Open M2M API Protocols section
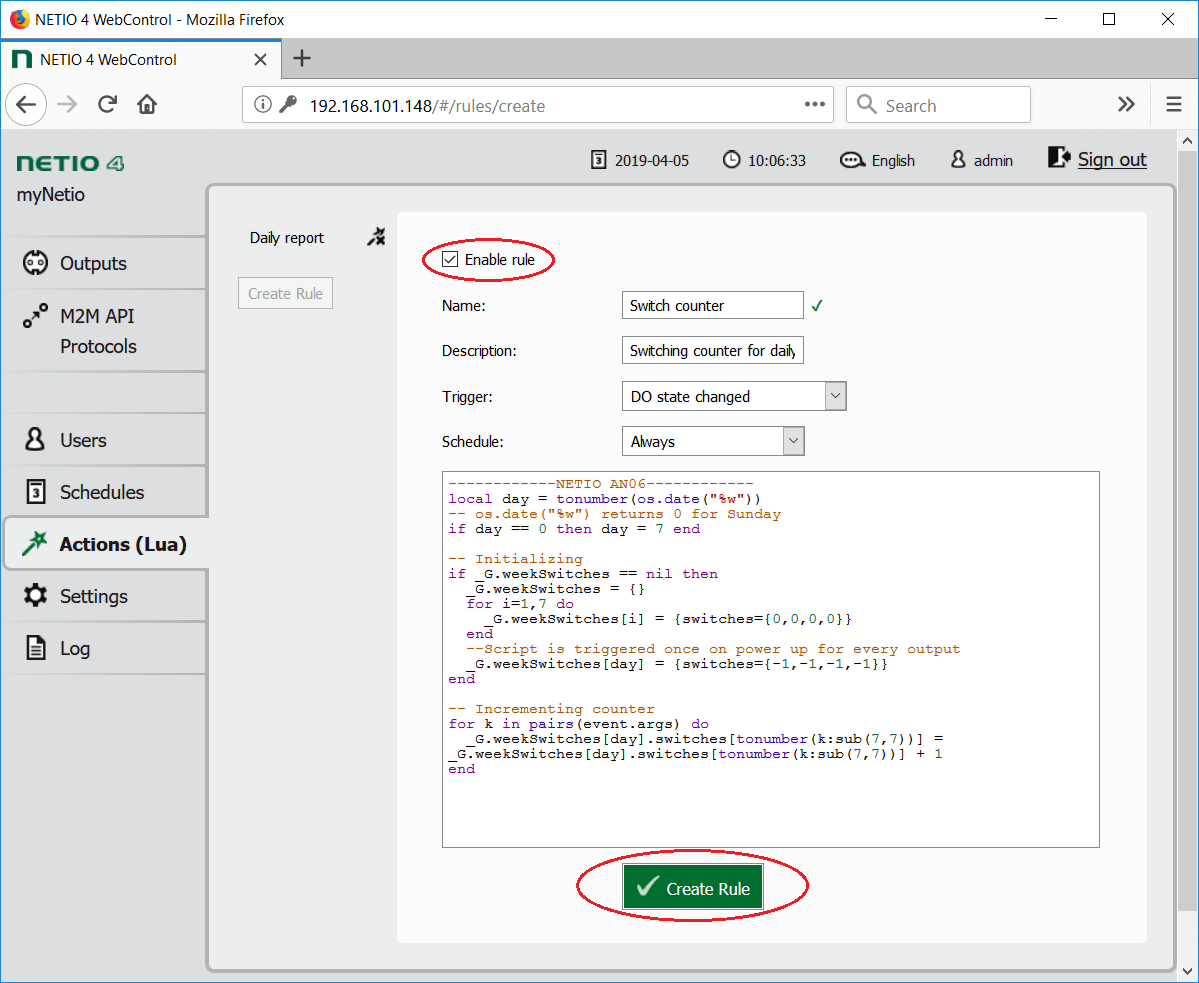Viewport: 1199px width, 983px height. click(105, 331)
